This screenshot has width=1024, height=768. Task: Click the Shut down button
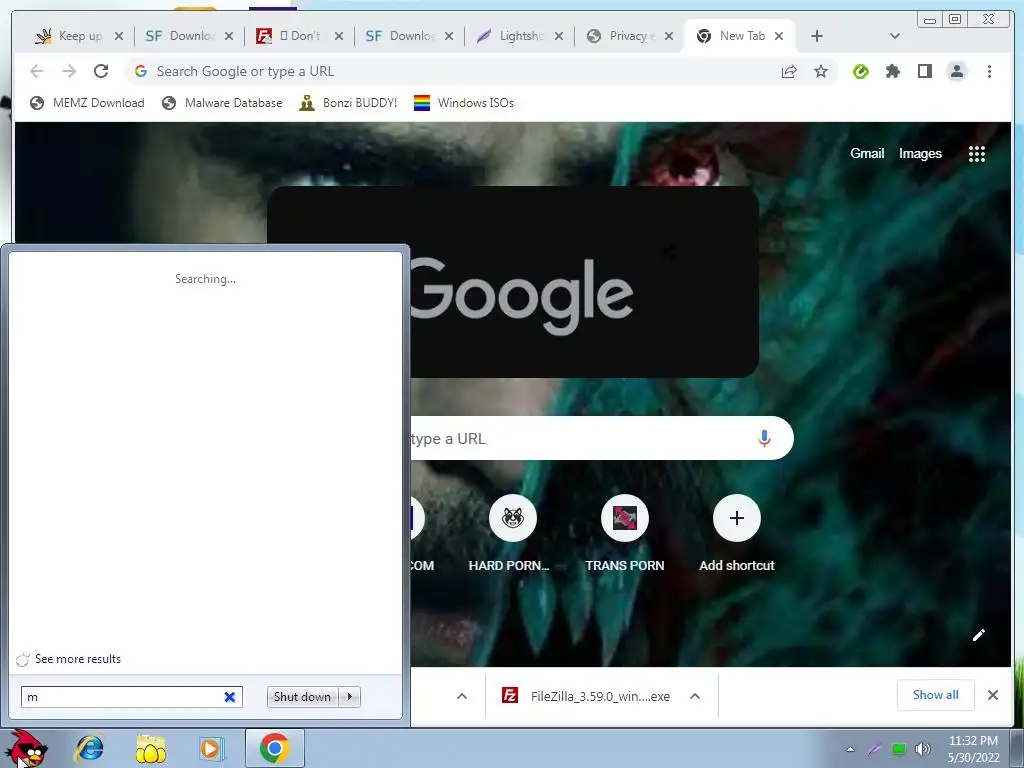tap(302, 697)
